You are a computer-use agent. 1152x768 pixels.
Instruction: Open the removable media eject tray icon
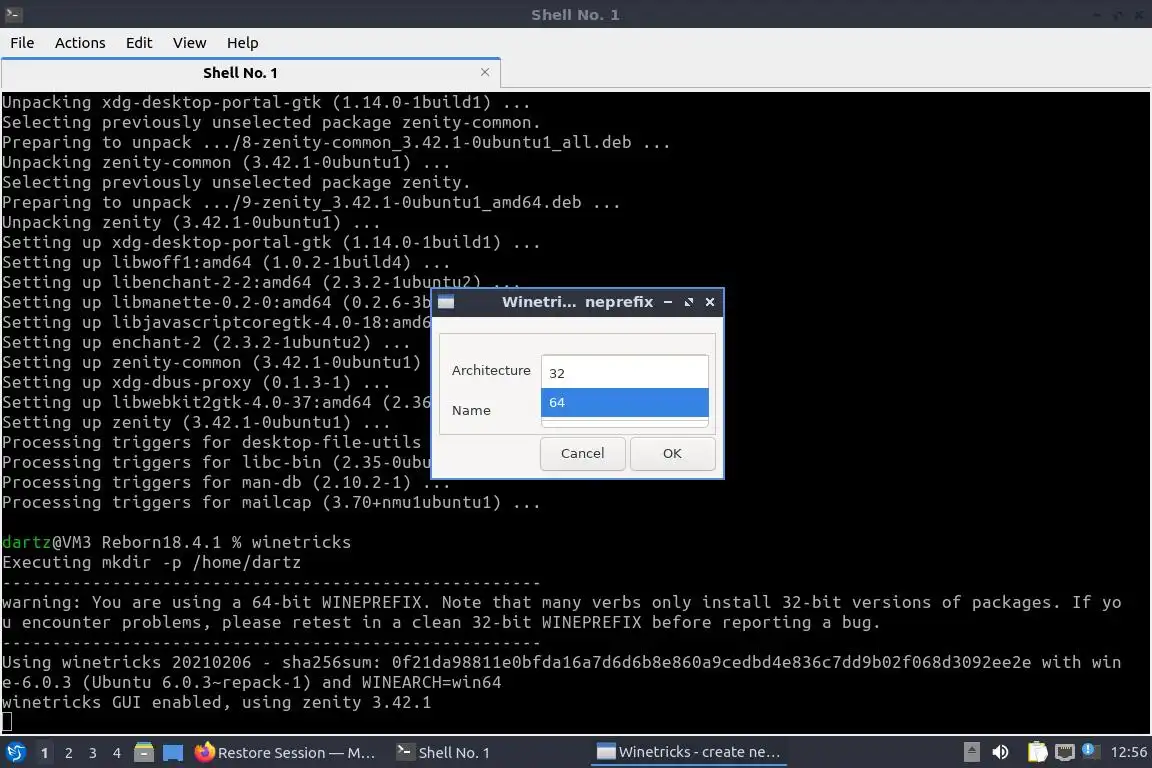tap(971, 752)
